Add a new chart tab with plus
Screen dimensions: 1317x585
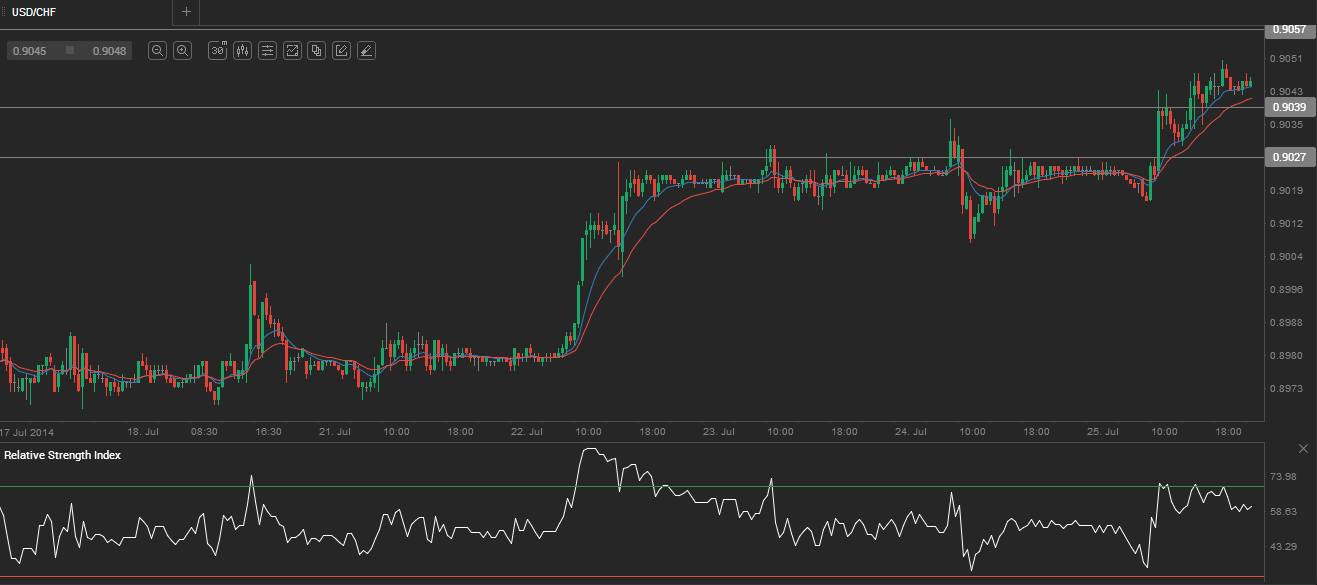pyautogui.click(x=186, y=12)
